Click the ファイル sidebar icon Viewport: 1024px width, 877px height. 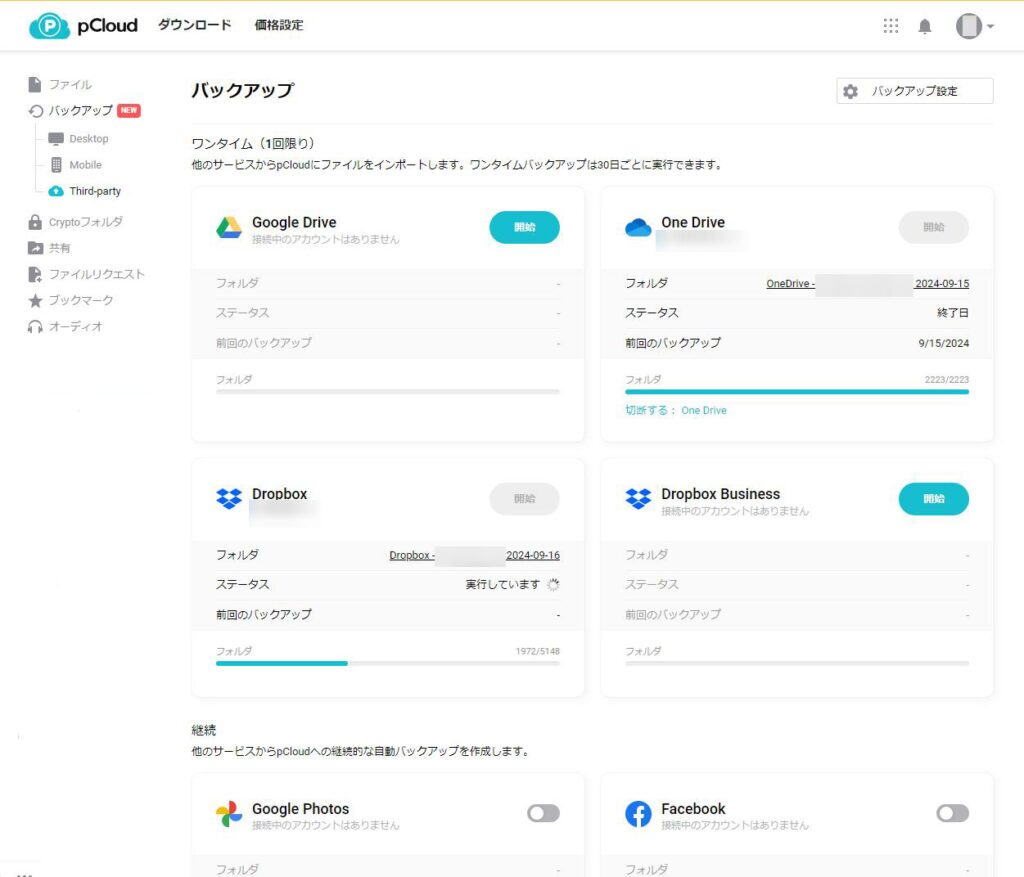pos(35,84)
